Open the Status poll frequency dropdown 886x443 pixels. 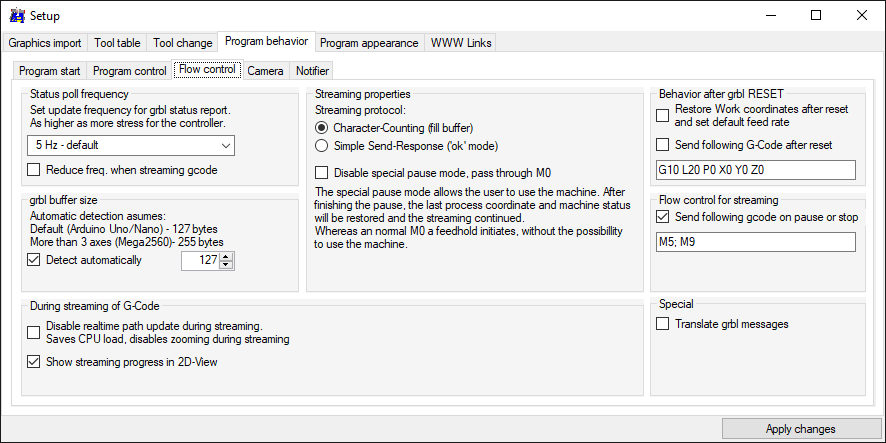[x=131, y=145]
